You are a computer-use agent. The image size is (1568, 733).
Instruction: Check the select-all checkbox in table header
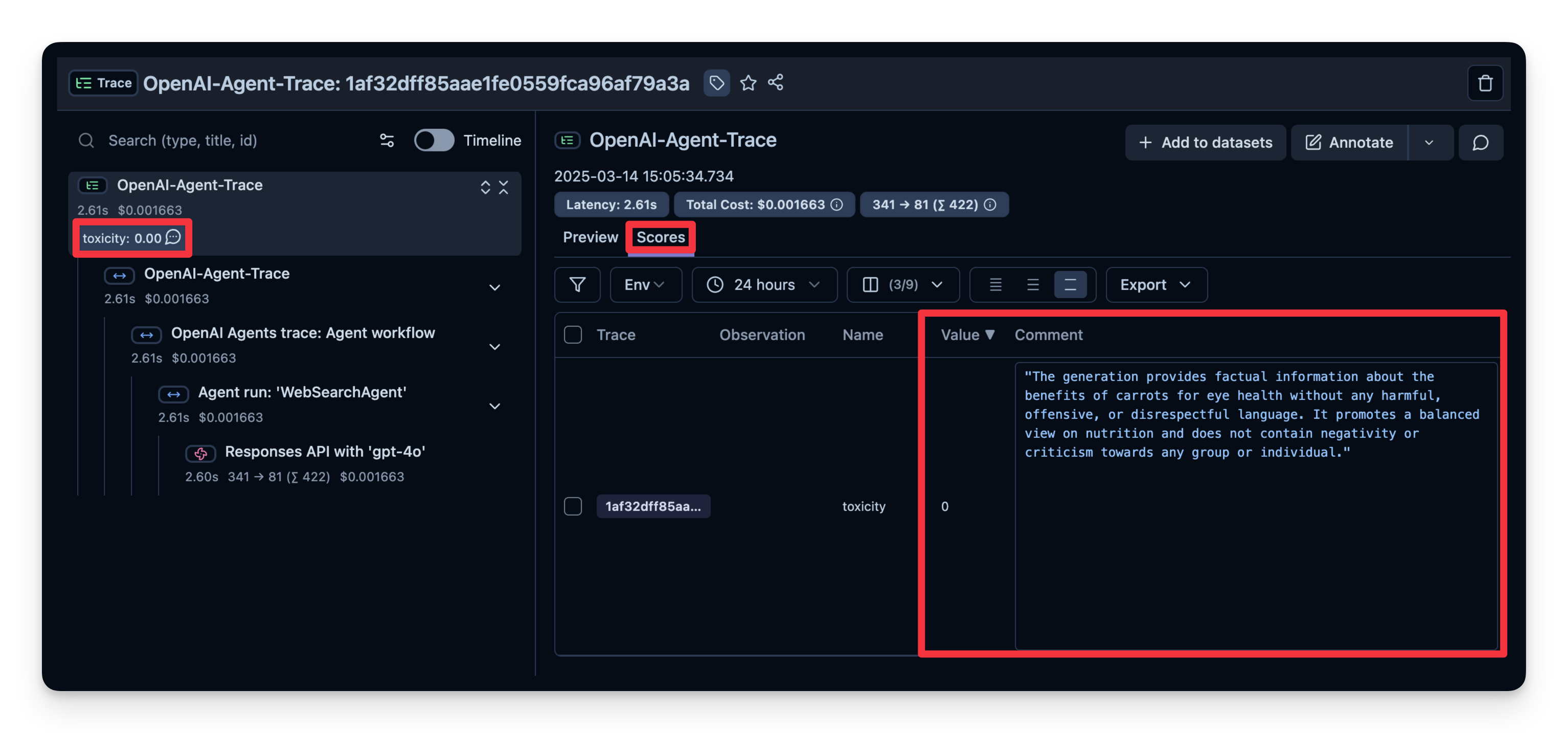click(573, 335)
